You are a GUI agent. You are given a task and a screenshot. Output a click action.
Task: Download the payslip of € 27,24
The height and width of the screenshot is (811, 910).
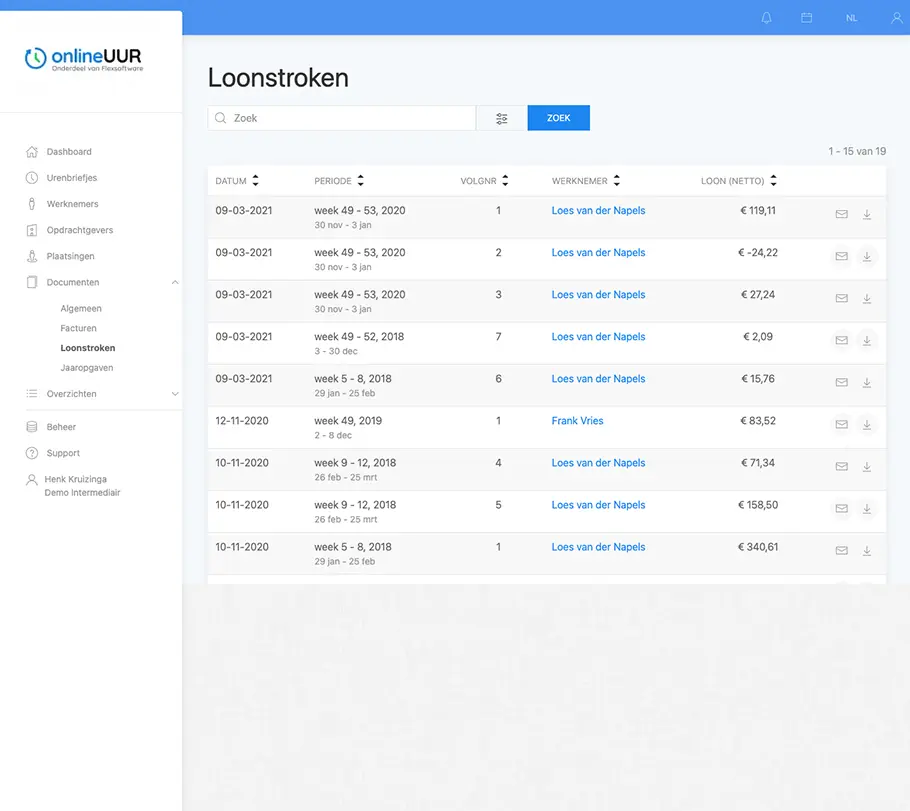[x=866, y=298]
